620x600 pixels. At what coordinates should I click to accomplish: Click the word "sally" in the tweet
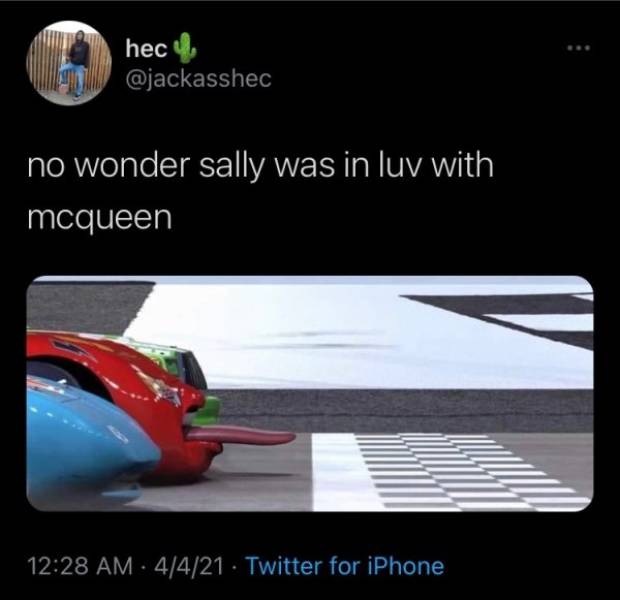[x=231, y=165]
